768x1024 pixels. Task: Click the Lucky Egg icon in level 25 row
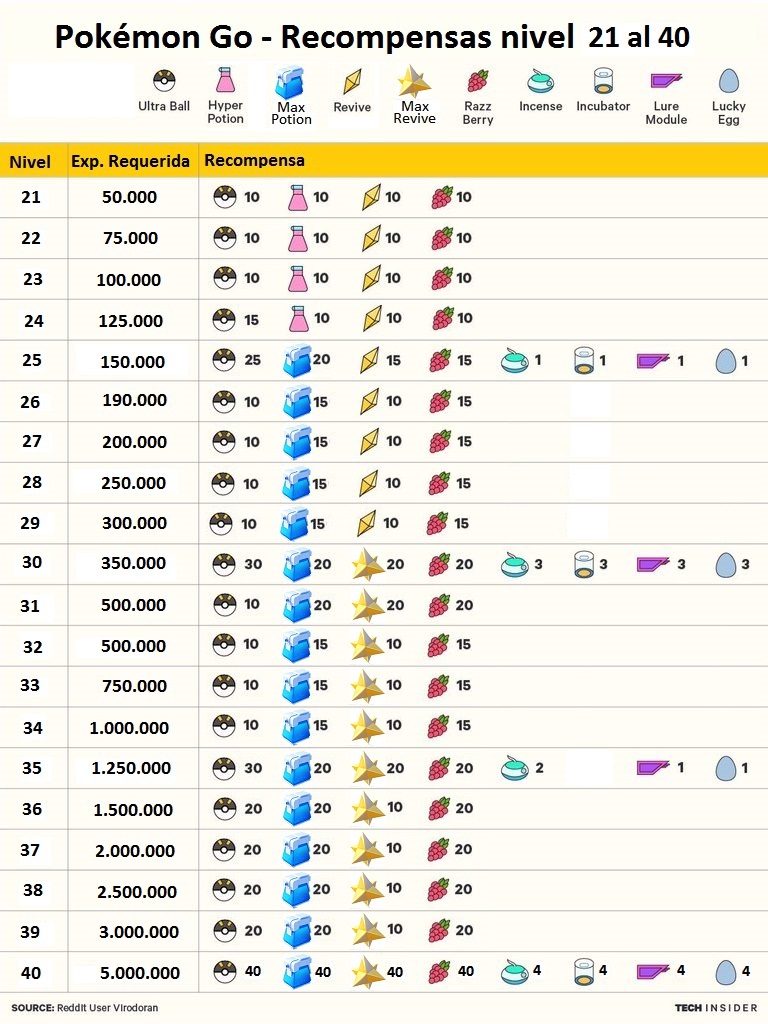click(x=726, y=360)
